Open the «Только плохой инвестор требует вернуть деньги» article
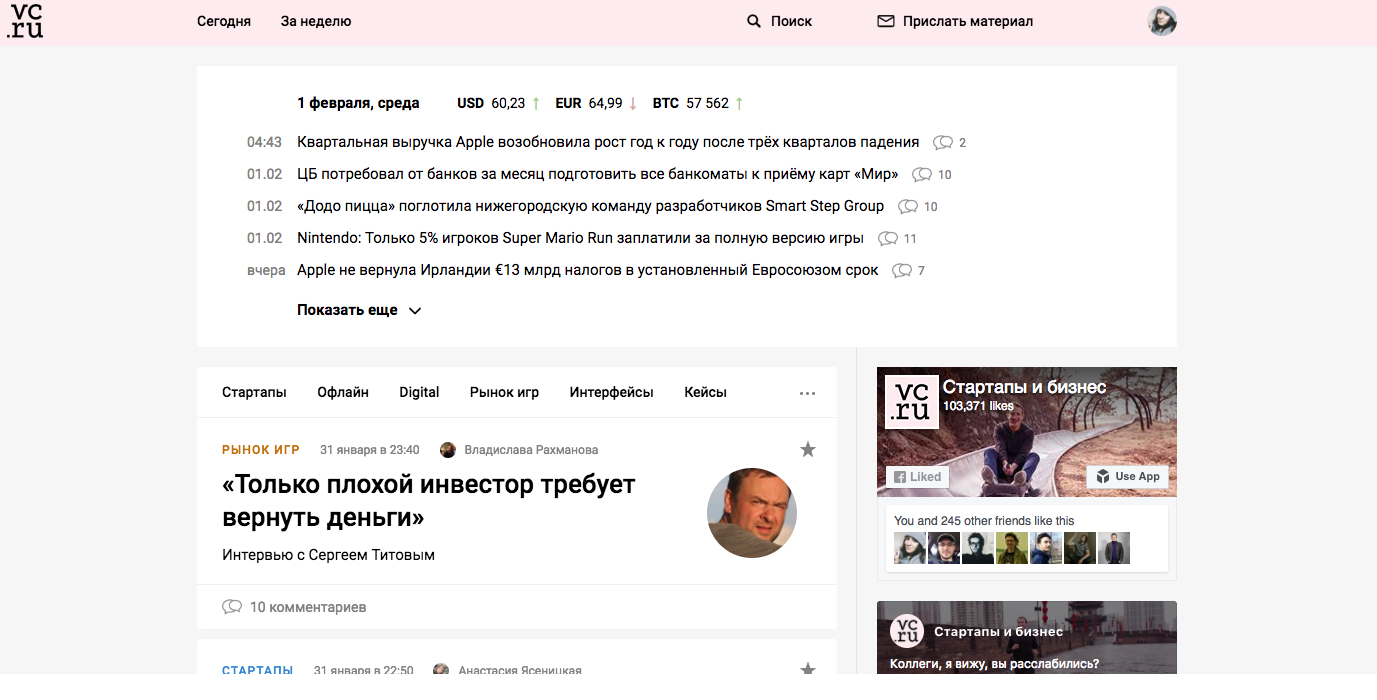 pos(429,501)
